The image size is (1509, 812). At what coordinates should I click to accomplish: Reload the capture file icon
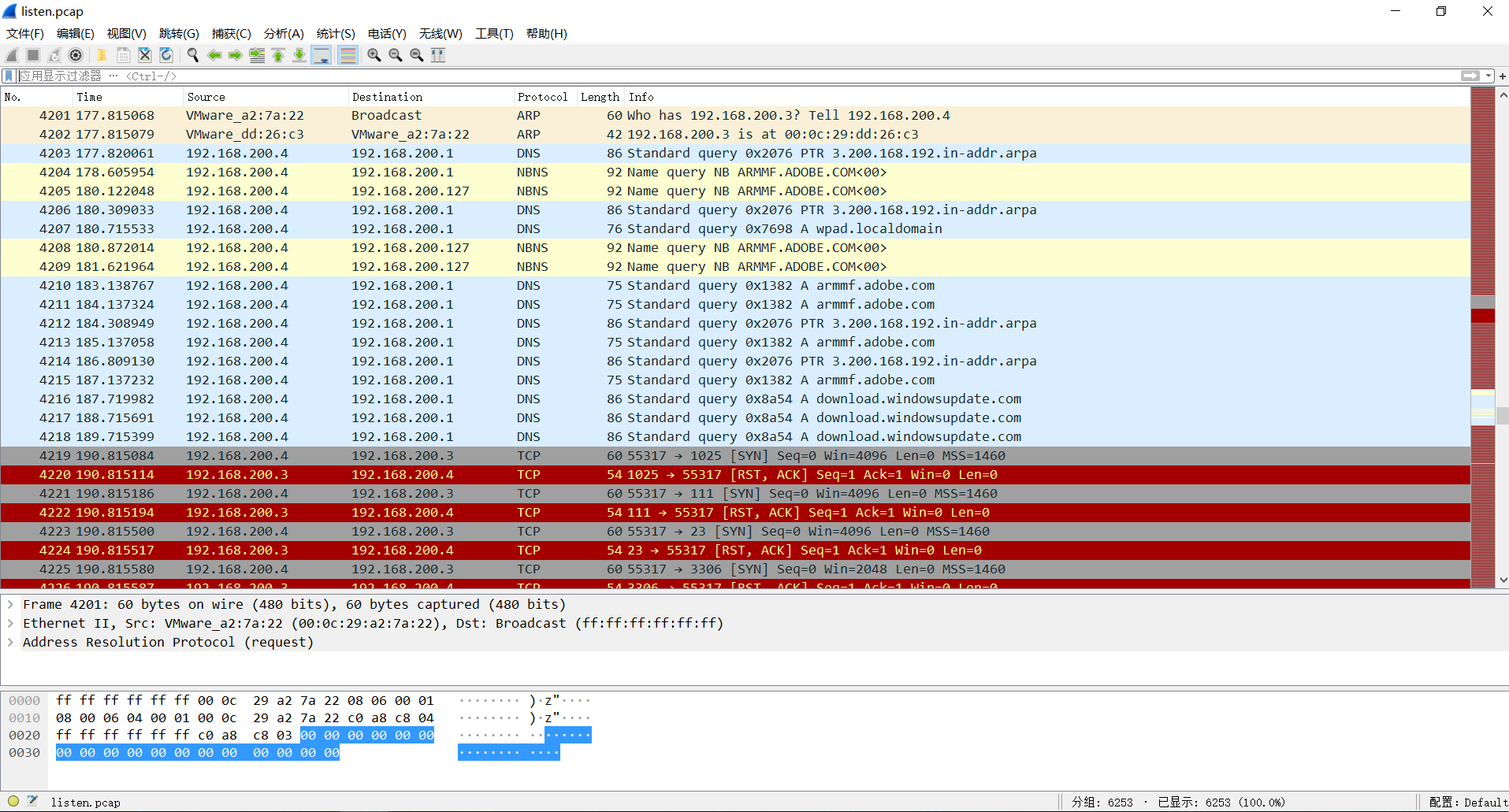166,55
